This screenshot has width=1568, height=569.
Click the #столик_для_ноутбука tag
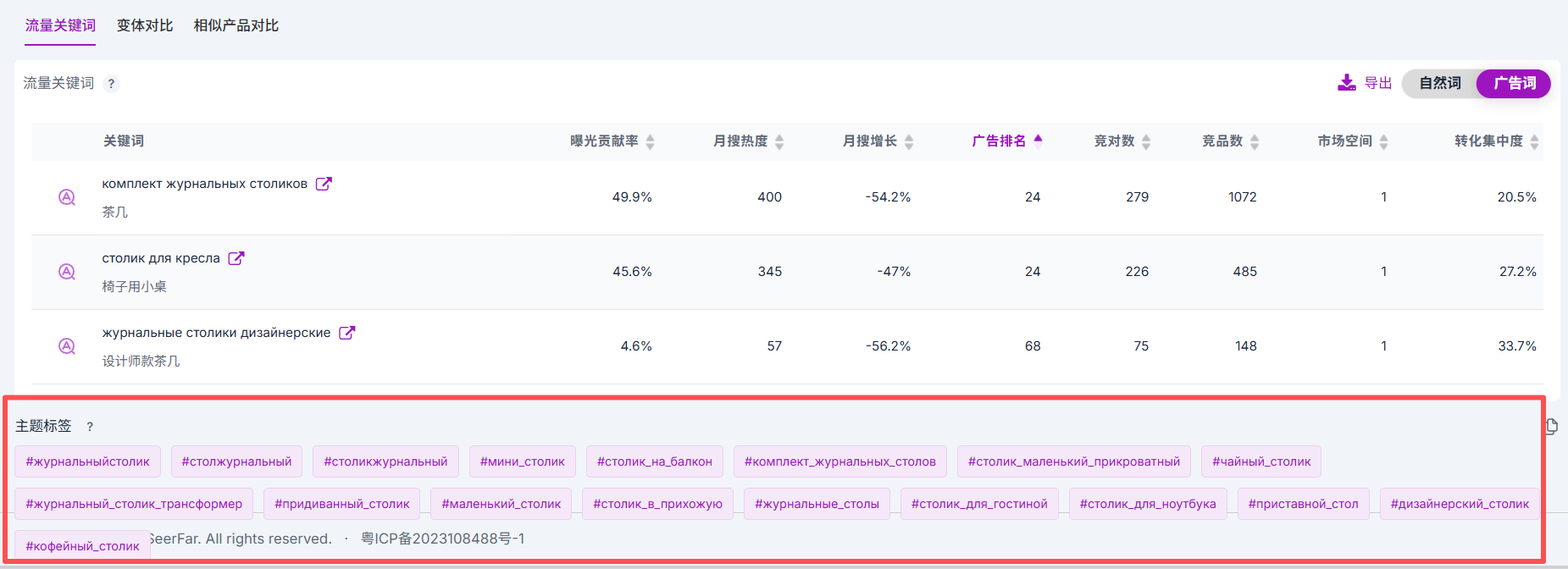(x=1147, y=504)
